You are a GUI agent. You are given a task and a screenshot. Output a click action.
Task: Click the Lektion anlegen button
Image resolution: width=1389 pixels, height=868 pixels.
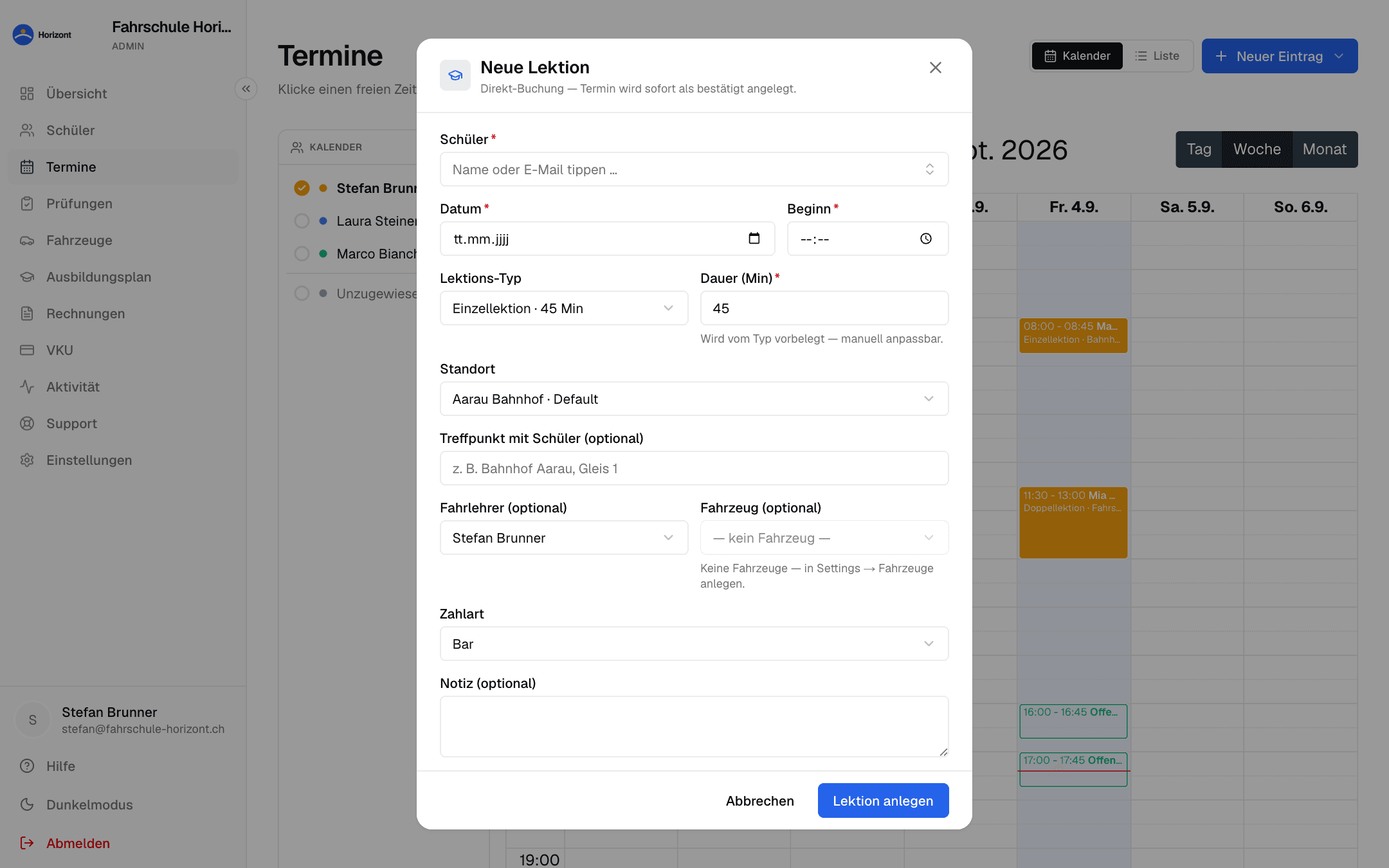click(883, 800)
